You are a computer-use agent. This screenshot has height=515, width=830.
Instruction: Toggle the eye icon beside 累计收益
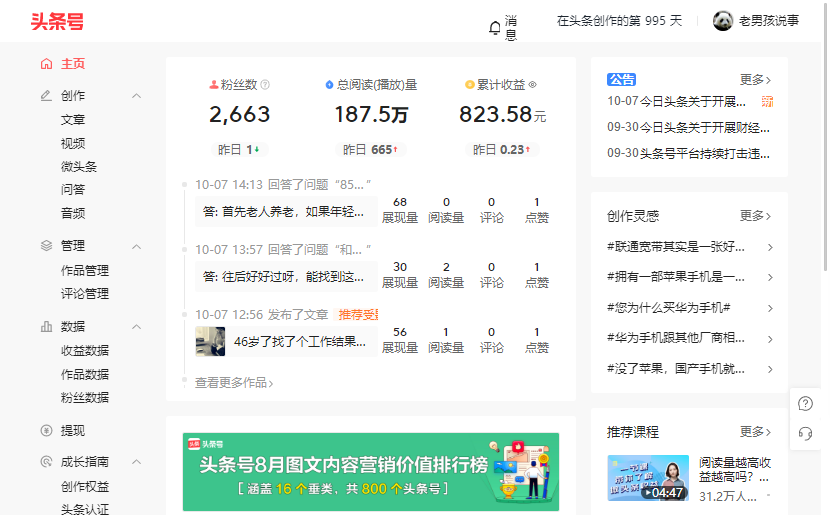coord(533,85)
